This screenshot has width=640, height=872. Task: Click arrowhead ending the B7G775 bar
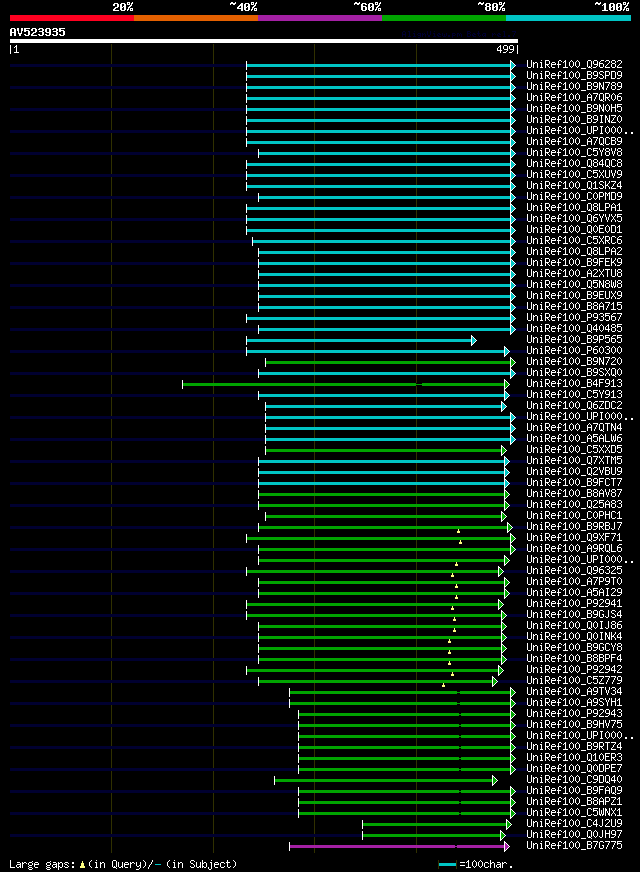pyautogui.click(x=507, y=847)
